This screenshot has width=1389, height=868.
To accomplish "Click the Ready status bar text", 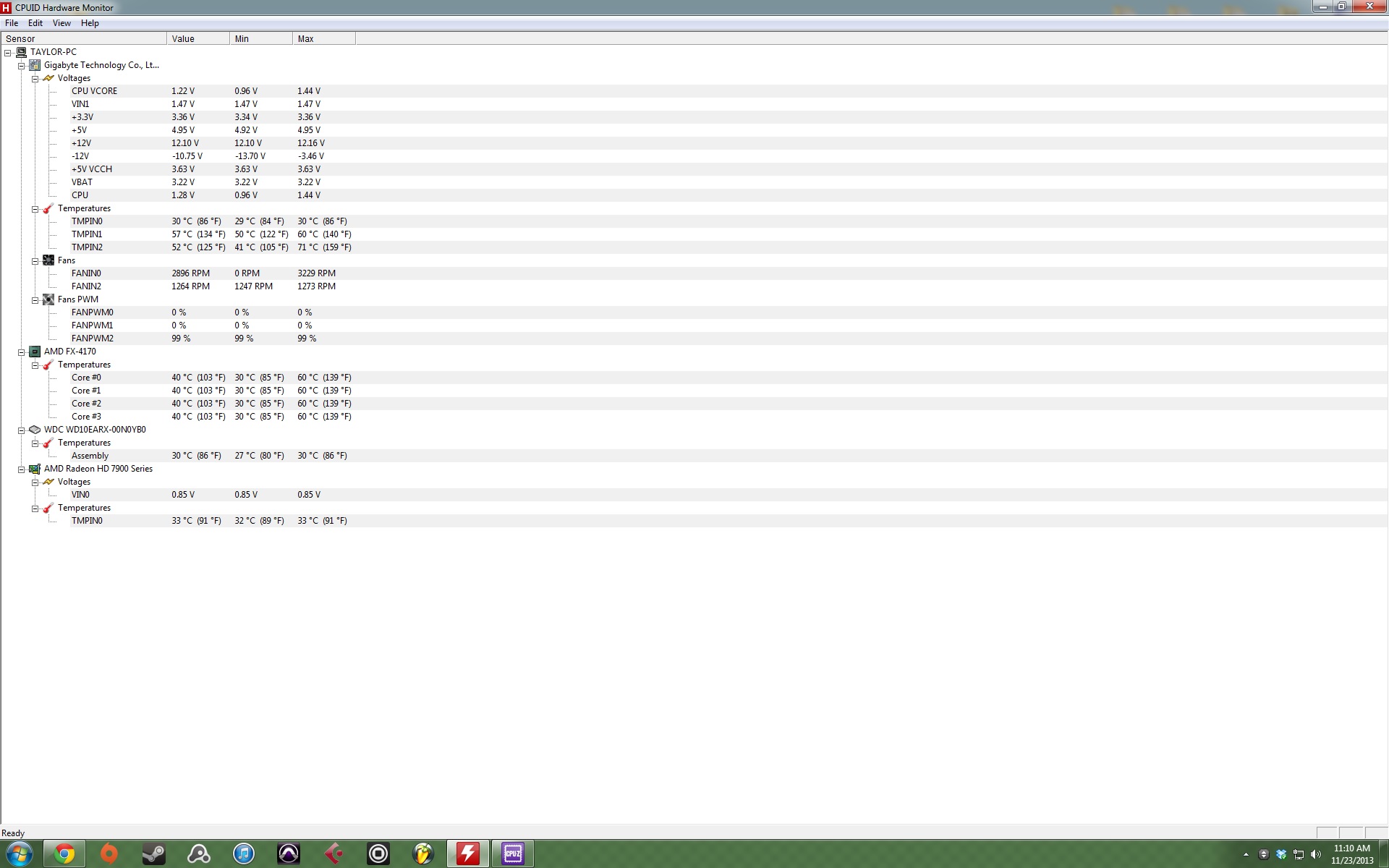I will (x=13, y=833).
